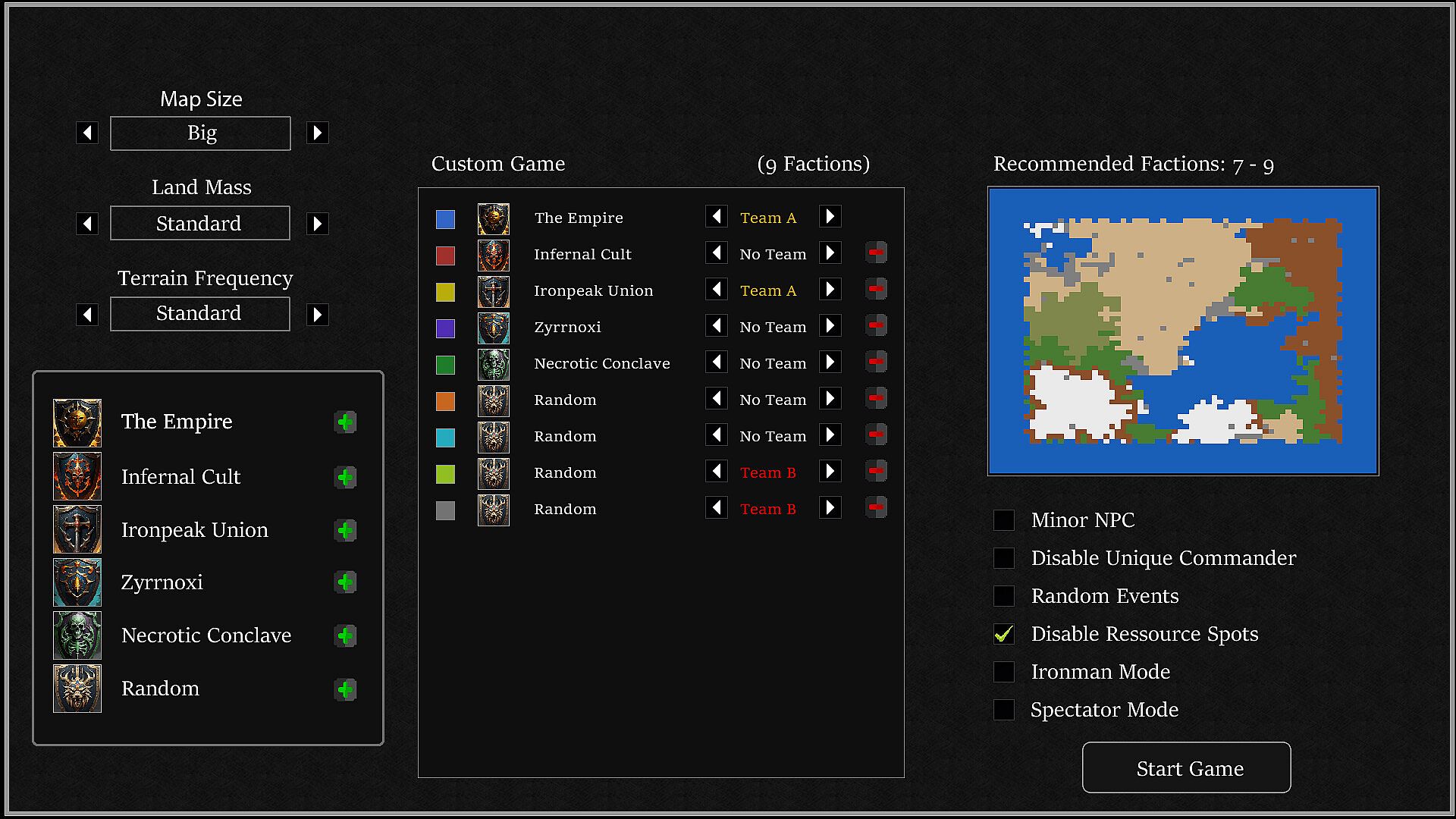
Task: Click the Zyrrnoxi shield emblem in faction panel
Action: click(x=77, y=582)
